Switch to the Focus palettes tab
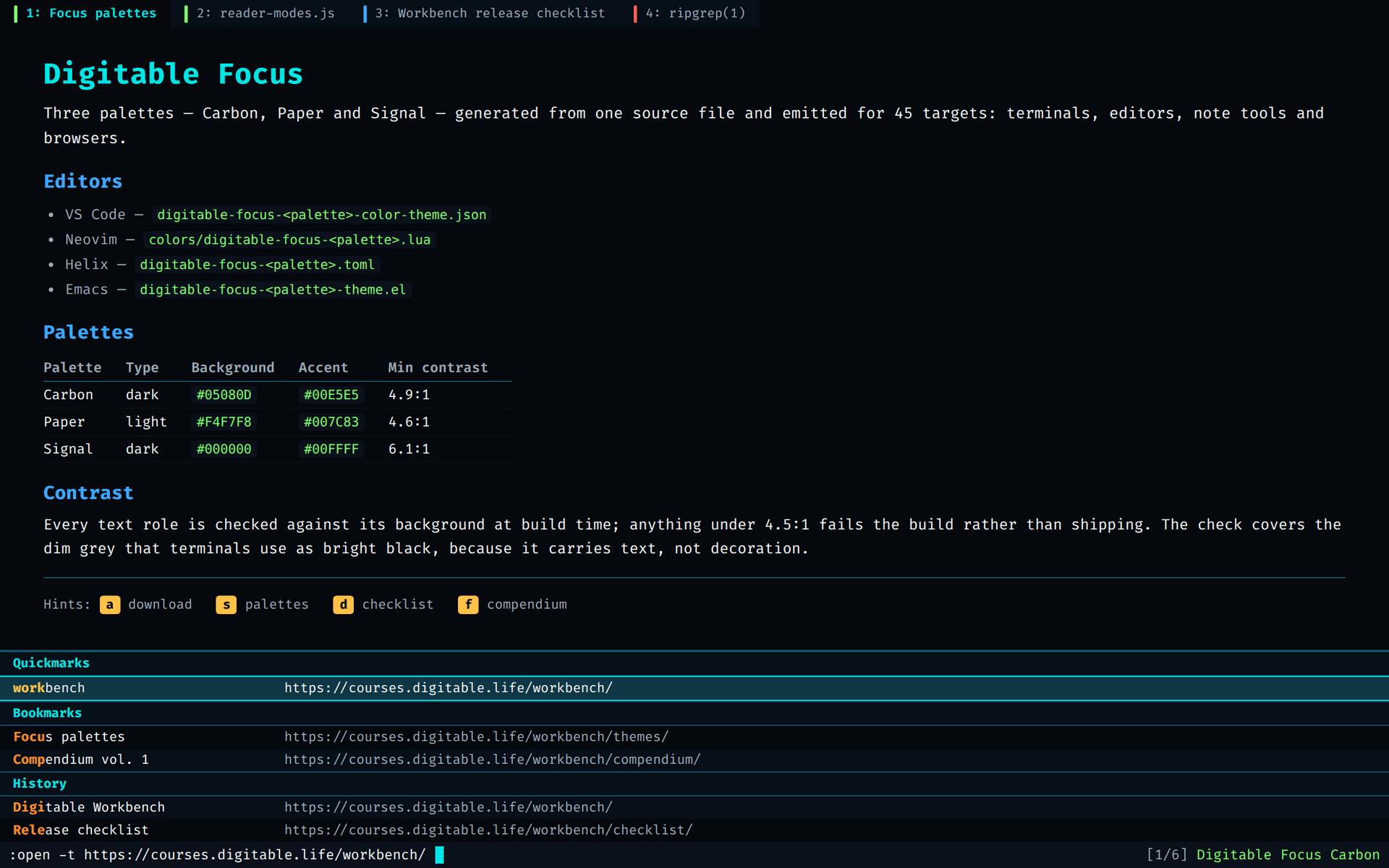 point(85,14)
